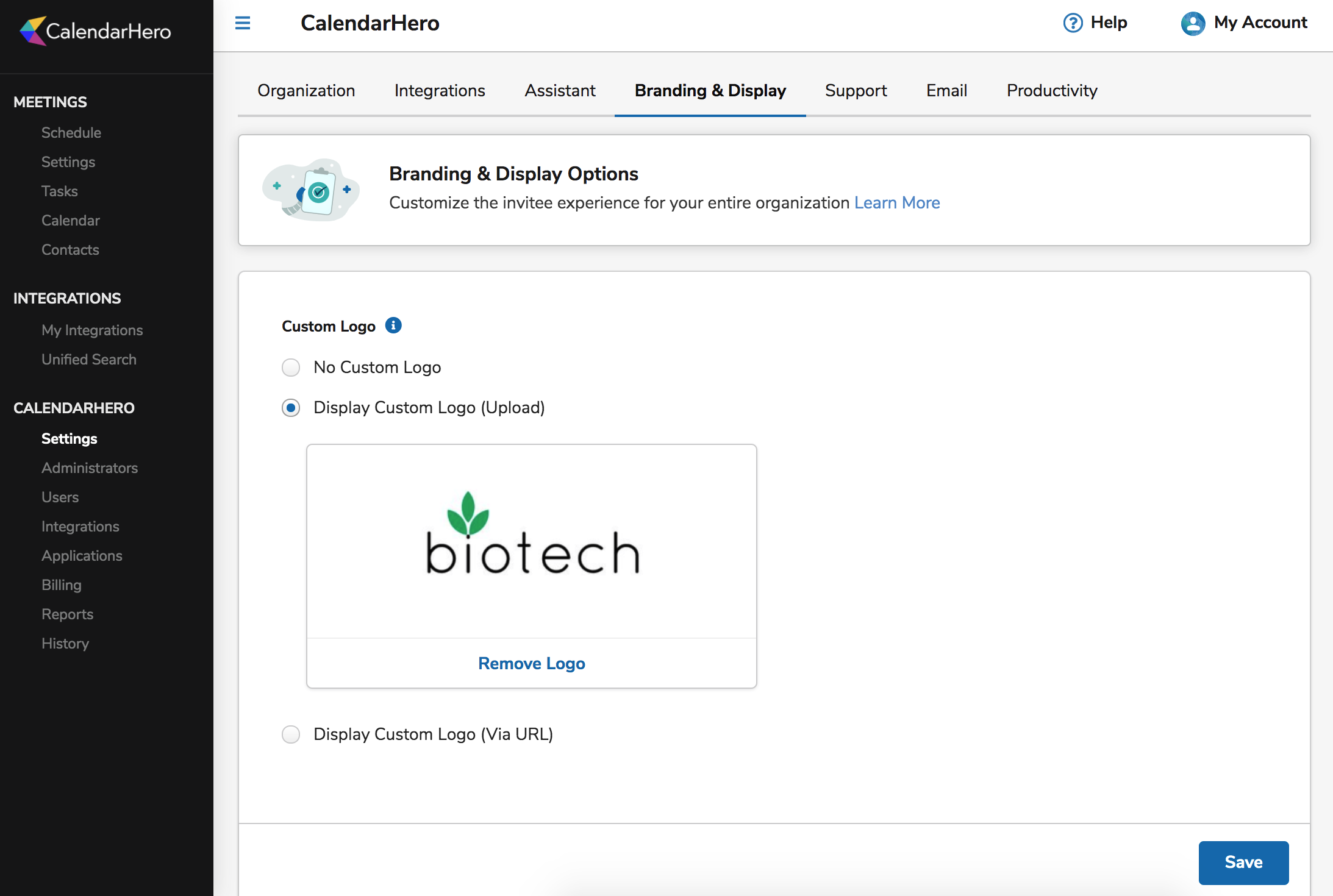
Task: Open Schedule under Meetings
Action: [x=71, y=132]
